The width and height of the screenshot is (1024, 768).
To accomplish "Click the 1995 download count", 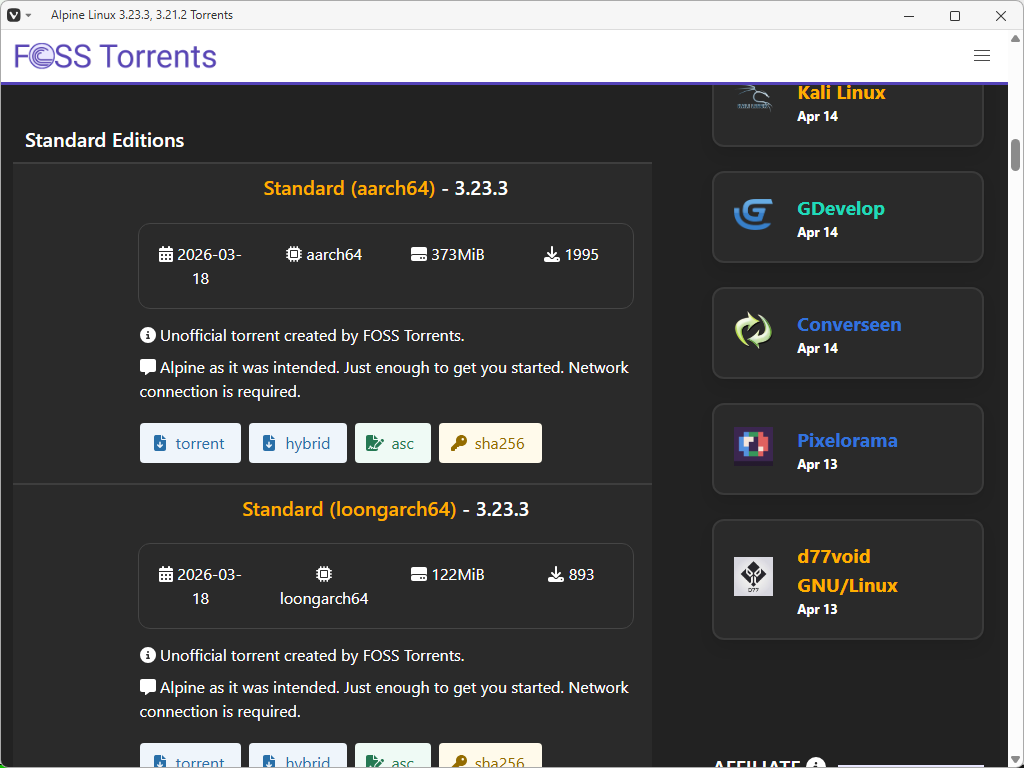I will (x=582, y=255).
